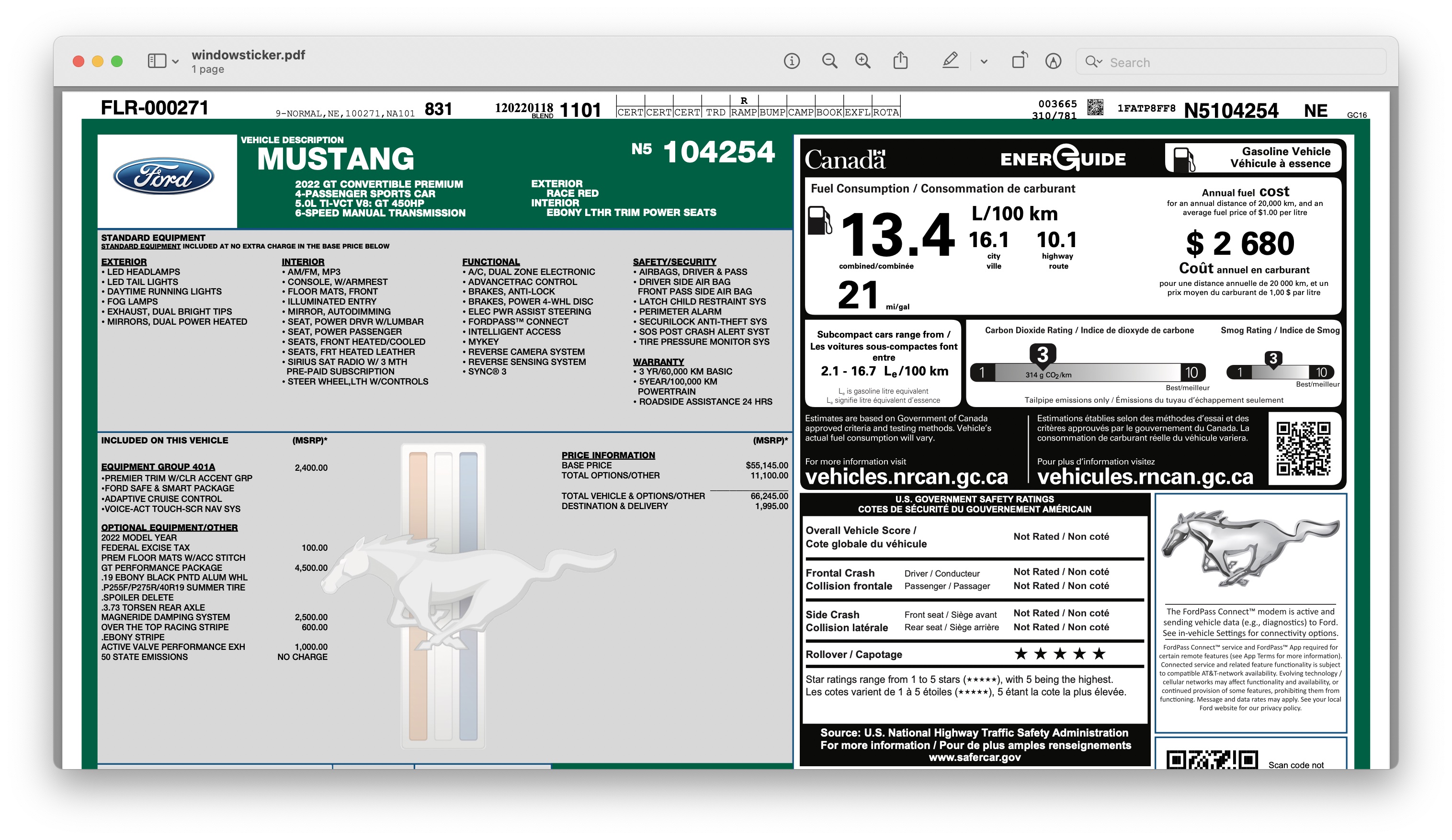Toggle the sidebar view button
This screenshot has width=1452, height=840.
coord(157,61)
